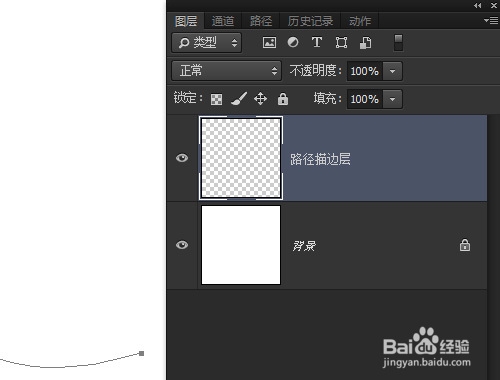Close the panel group
Viewport: 500px width, 380px height.
[494, 5]
